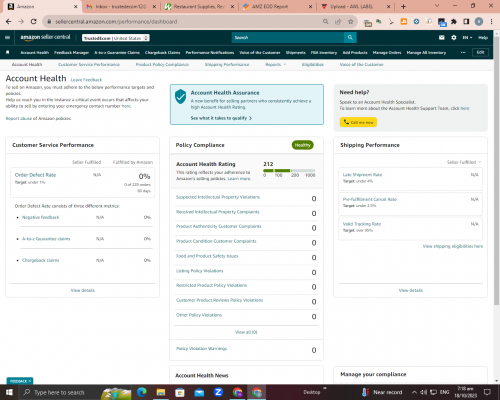Open the Seller Fulfilled dropdown in Shipping Performance
Image resolution: width=500 pixels, height=400 pixels.
click(x=464, y=162)
